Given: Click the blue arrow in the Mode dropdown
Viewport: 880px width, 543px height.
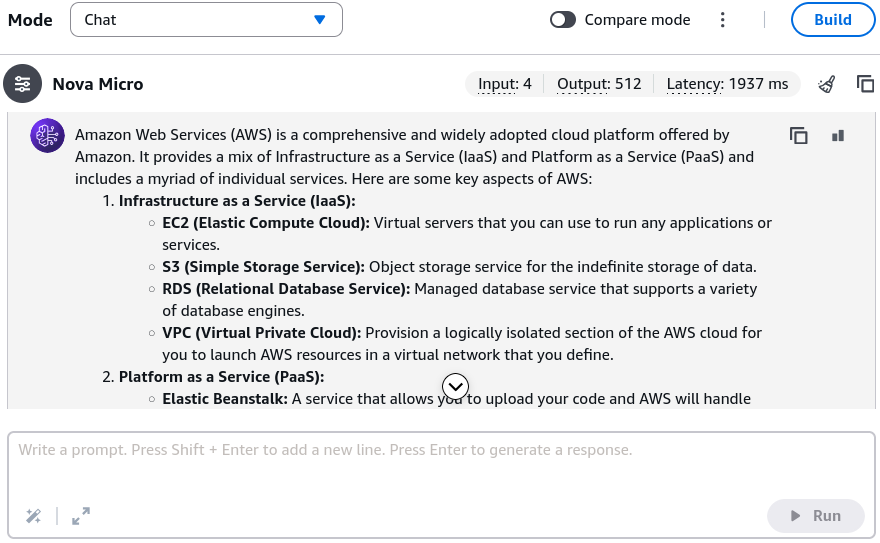Looking at the screenshot, I should coord(319,20).
